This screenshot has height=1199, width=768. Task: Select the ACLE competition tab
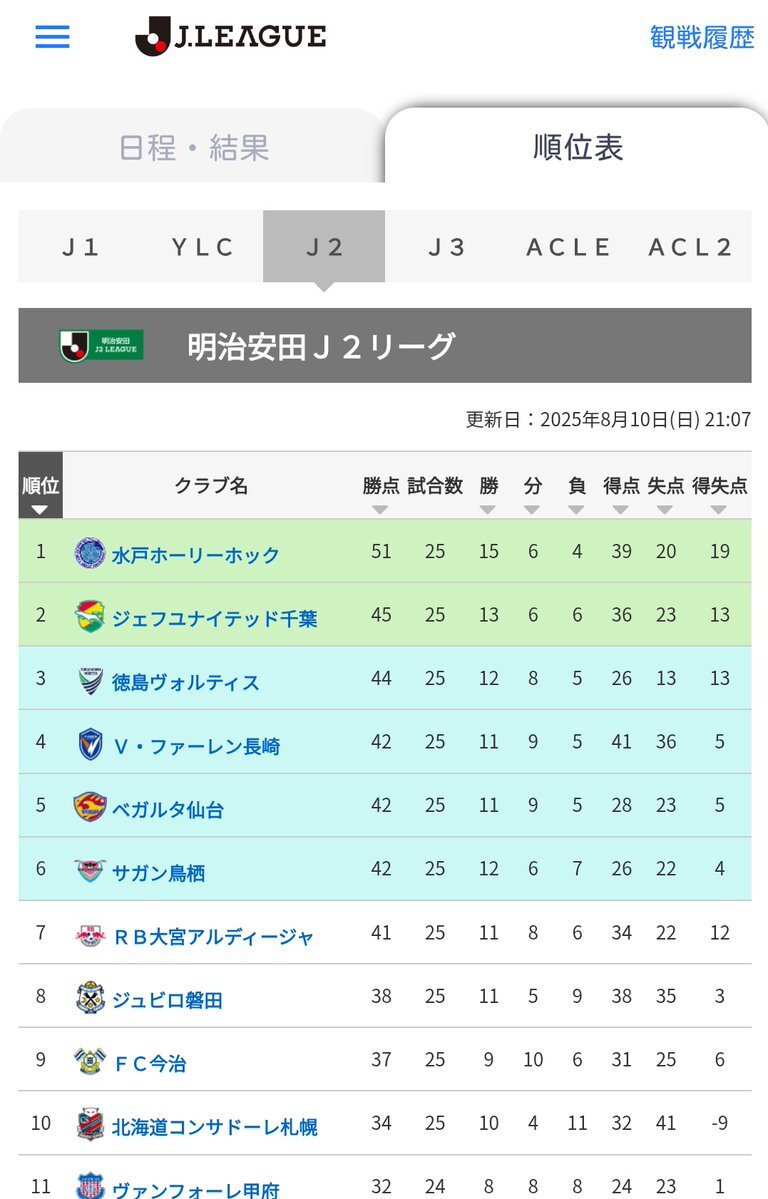568,247
